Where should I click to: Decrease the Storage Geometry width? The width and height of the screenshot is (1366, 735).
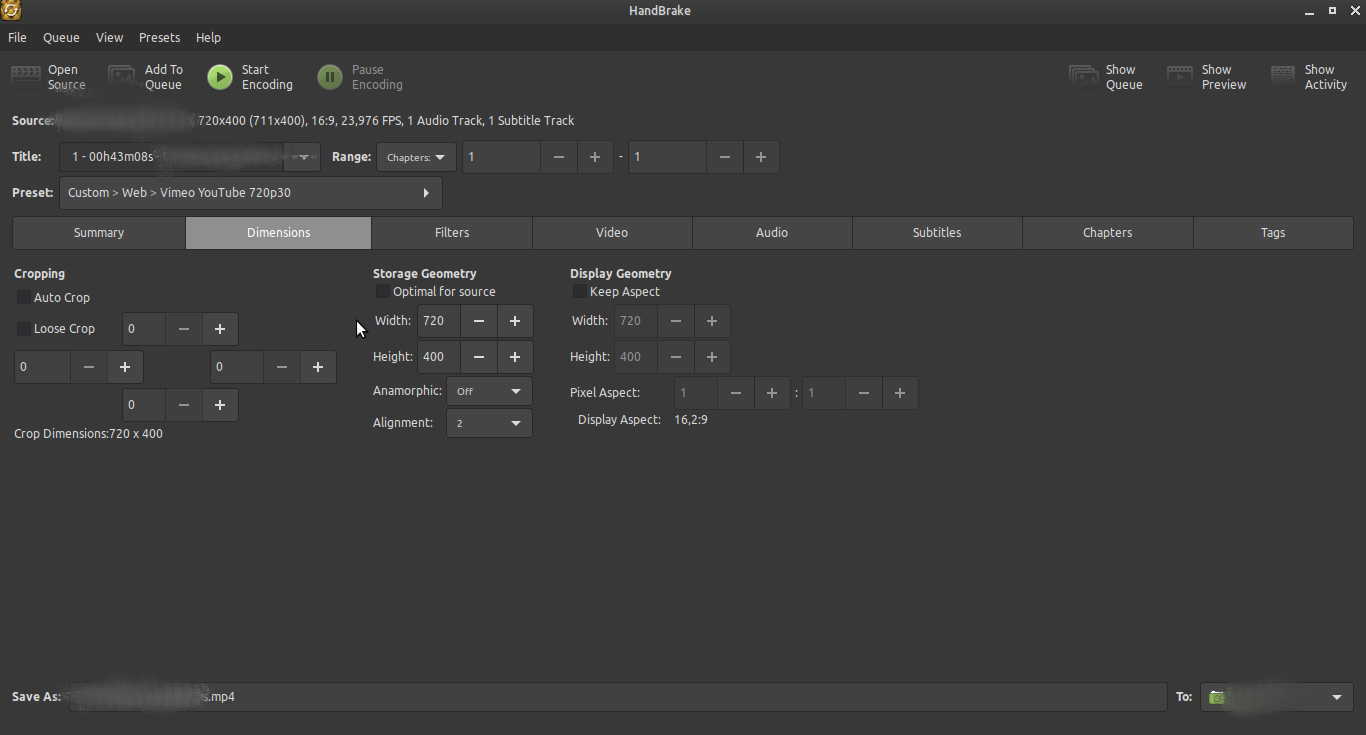[479, 321]
